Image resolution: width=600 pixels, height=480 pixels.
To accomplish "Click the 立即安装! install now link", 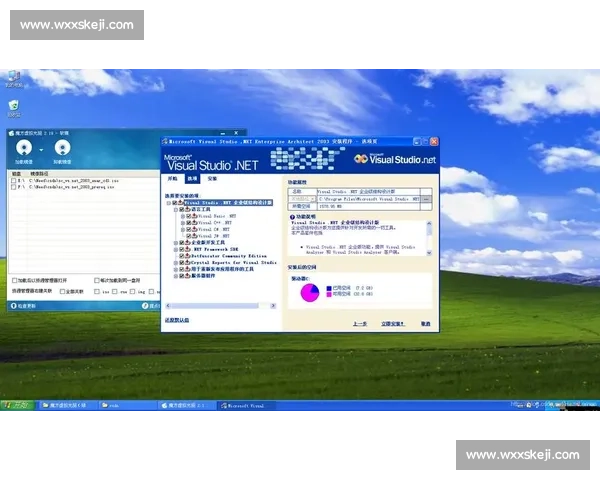I will click(x=392, y=324).
